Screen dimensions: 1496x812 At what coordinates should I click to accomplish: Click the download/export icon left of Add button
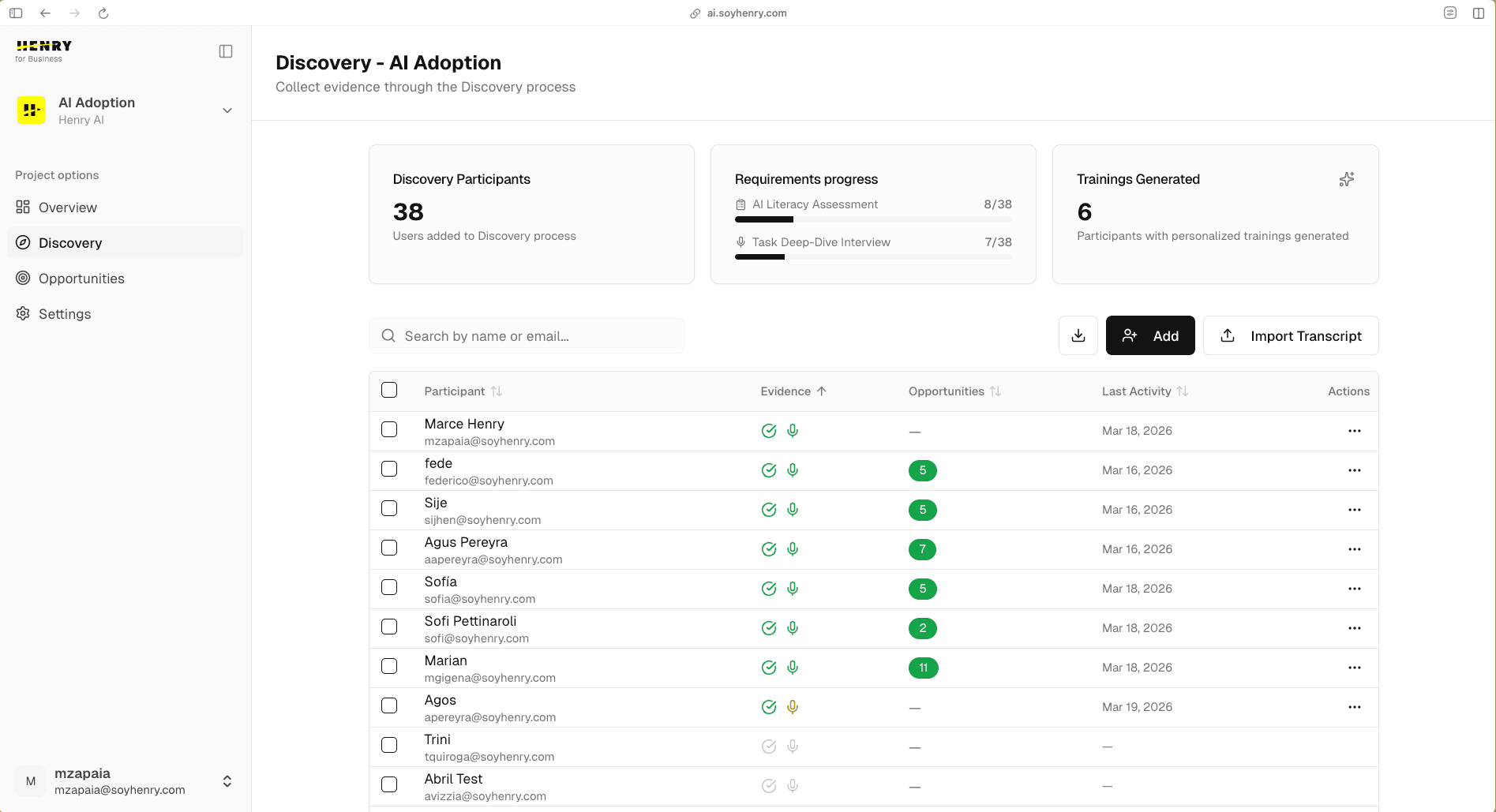1078,335
